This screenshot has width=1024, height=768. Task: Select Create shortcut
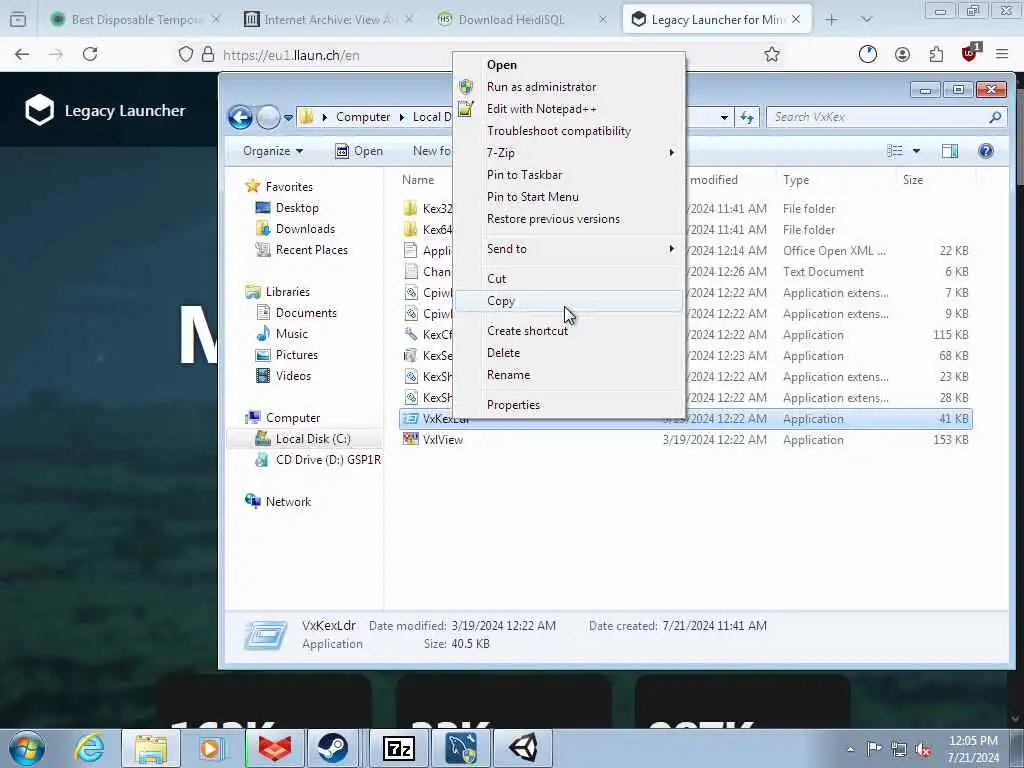(527, 331)
